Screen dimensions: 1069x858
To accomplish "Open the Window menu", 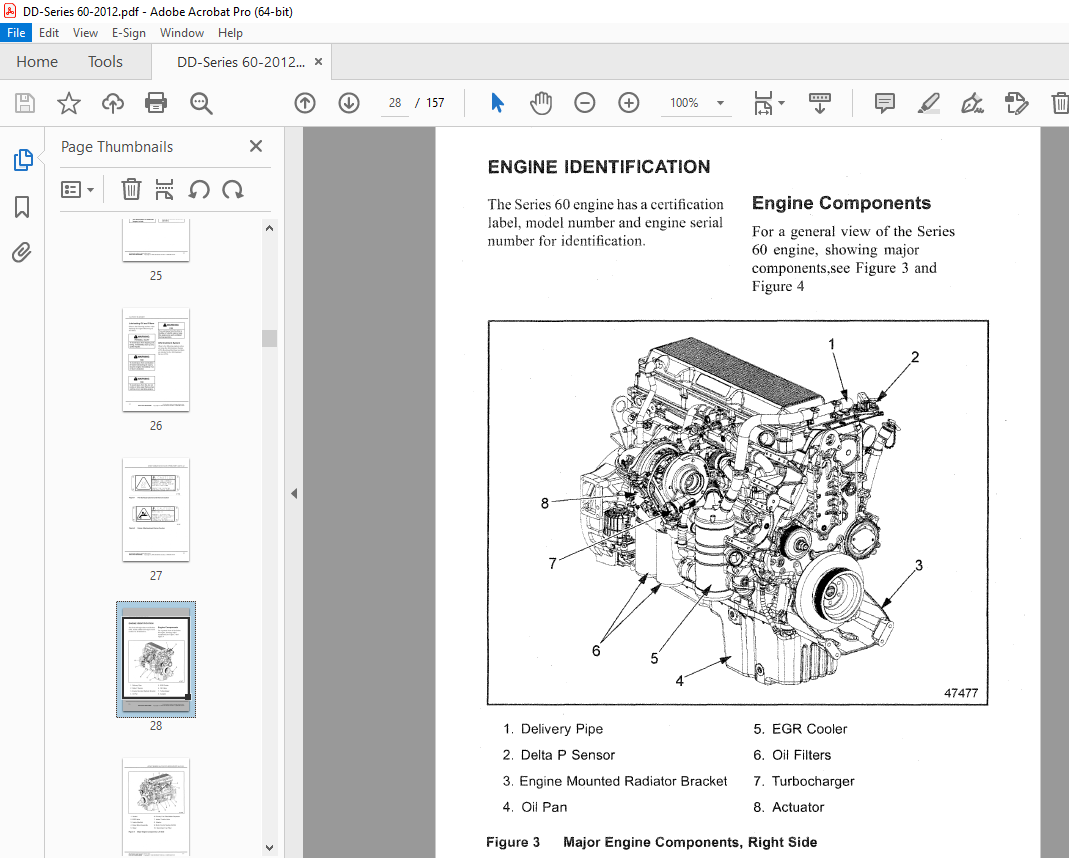I will click(181, 33).
